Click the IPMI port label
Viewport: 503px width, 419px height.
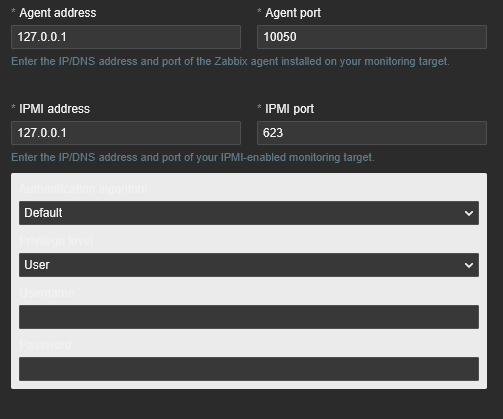pyautogui.click(x=289, y=109)
